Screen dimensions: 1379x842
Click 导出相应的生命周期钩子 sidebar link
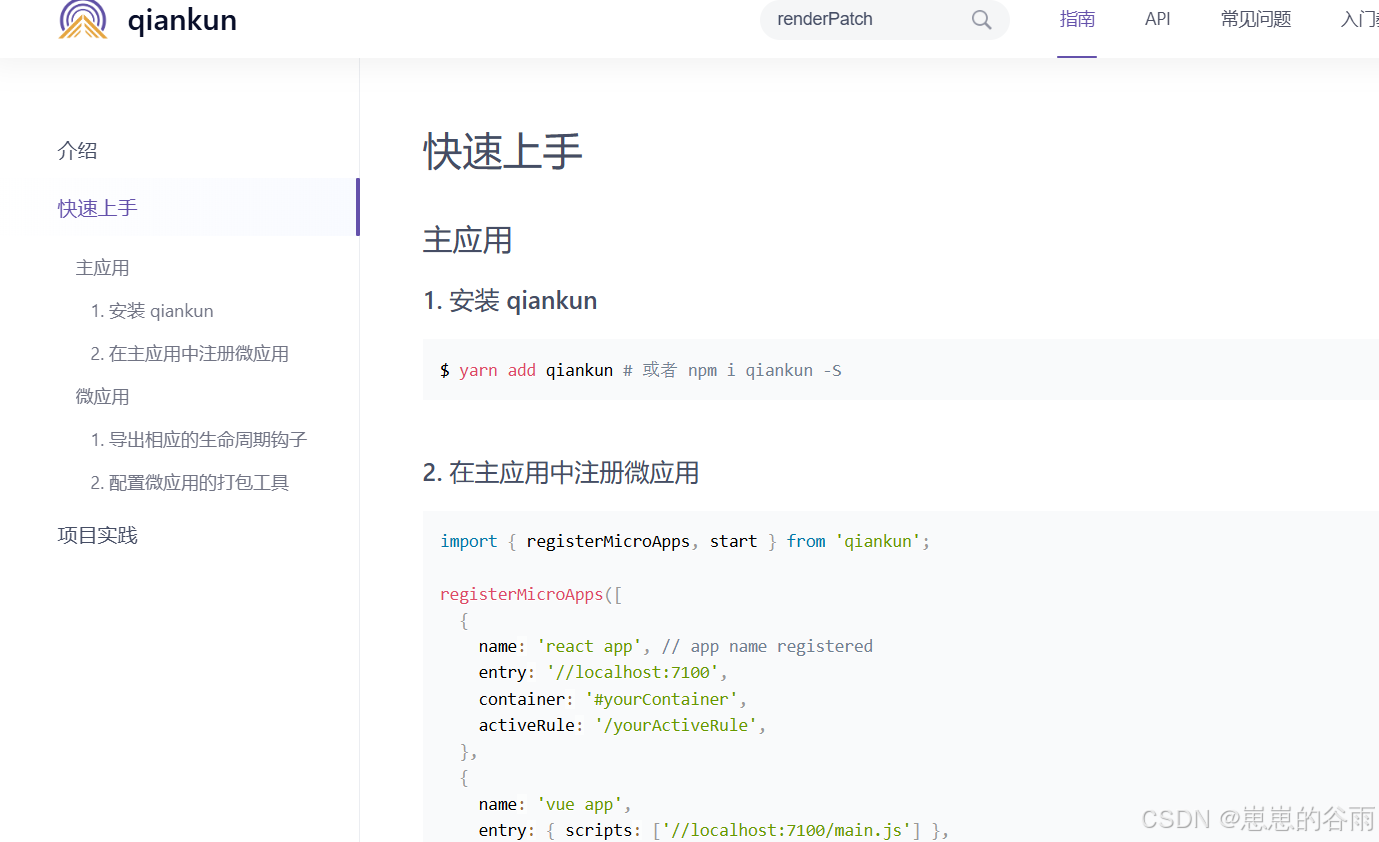(x=199, y=439)
